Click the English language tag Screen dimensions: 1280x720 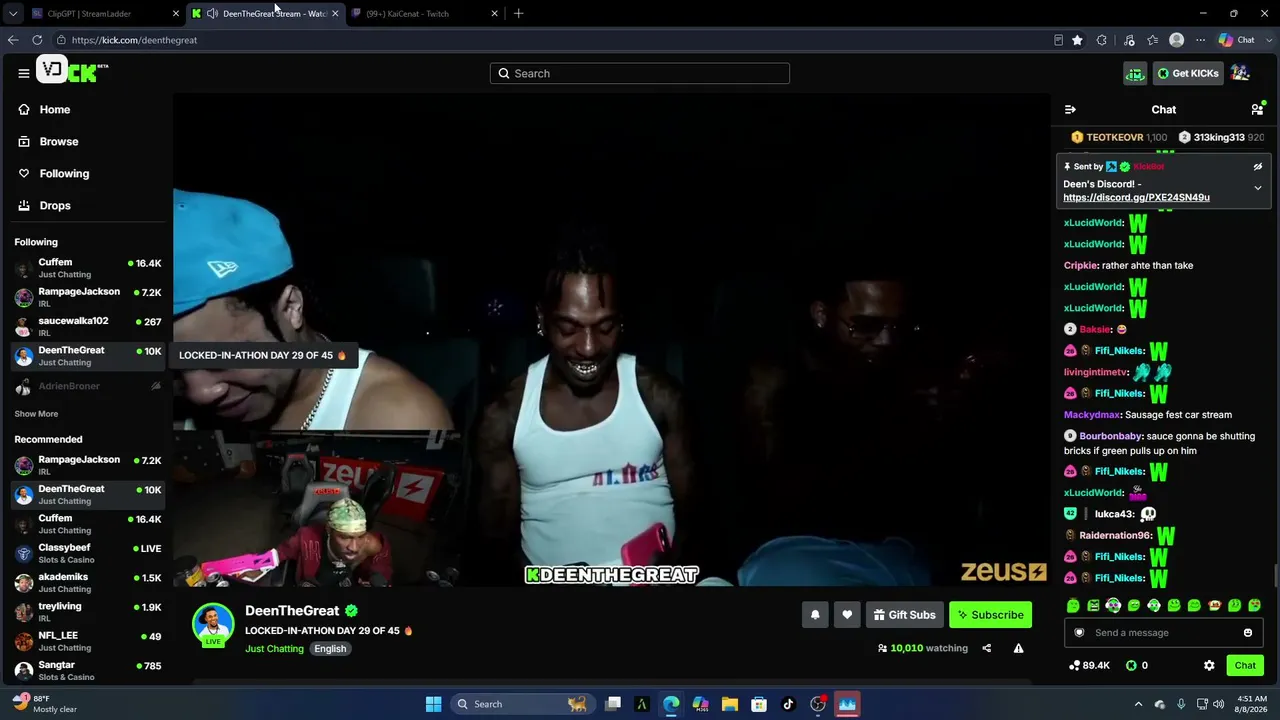click(x=330, y=649)
